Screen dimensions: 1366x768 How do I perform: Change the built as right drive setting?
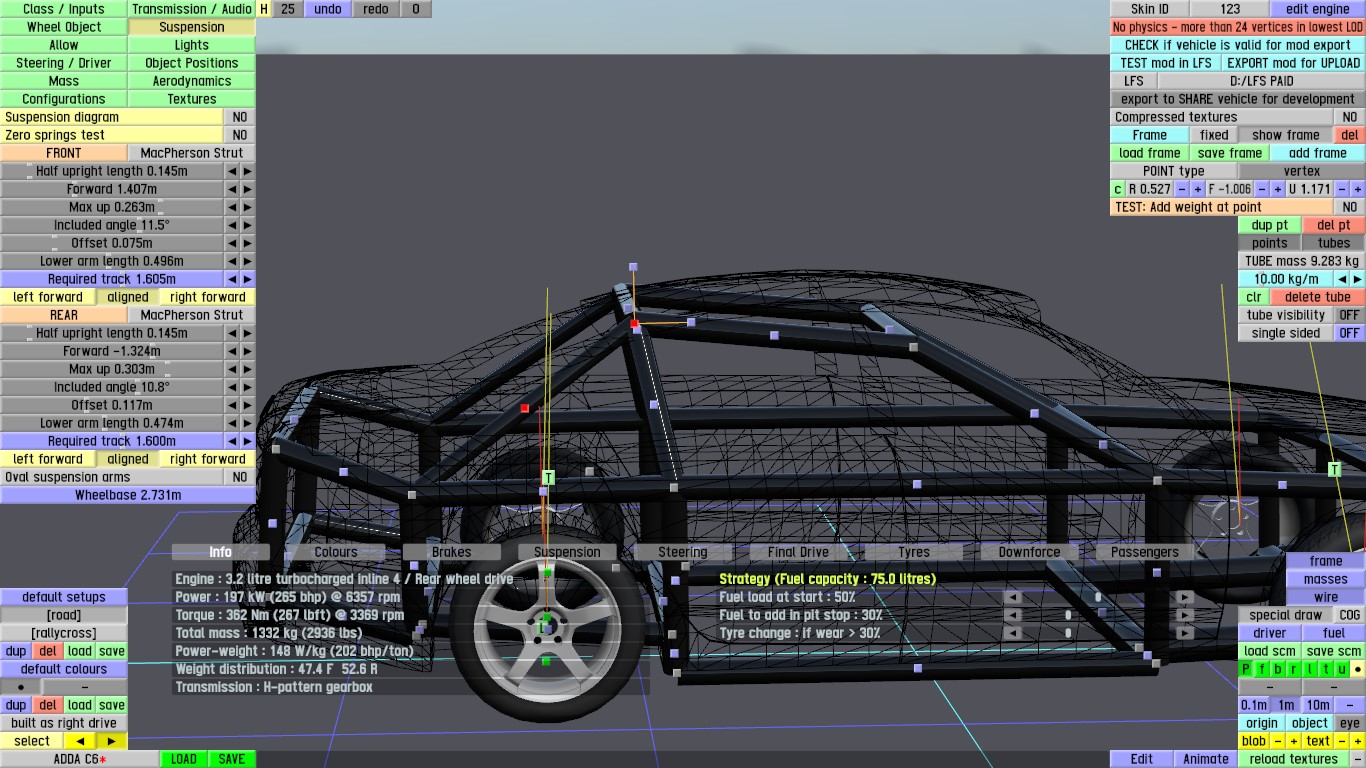64,723
